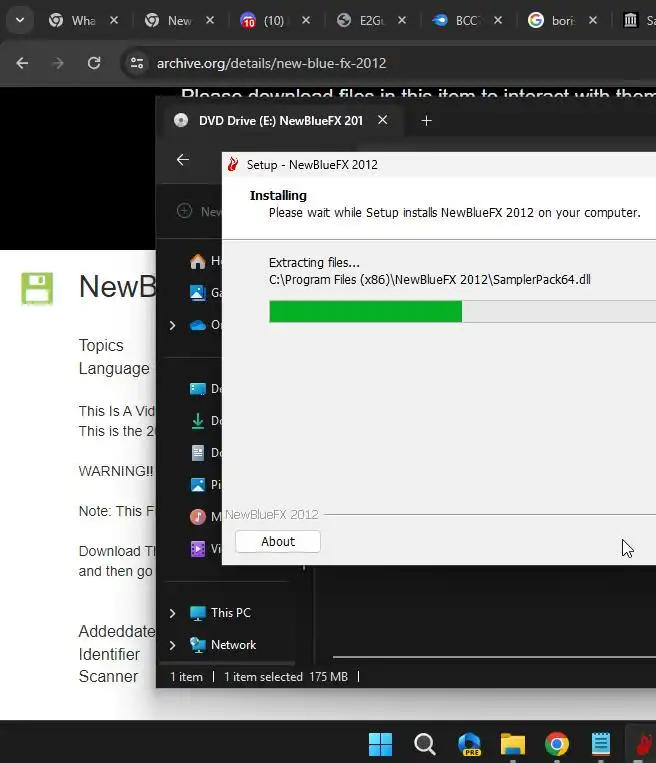Expand This PC tree node
The height and width of the screenshot is (763, 656).
(172, 613)
